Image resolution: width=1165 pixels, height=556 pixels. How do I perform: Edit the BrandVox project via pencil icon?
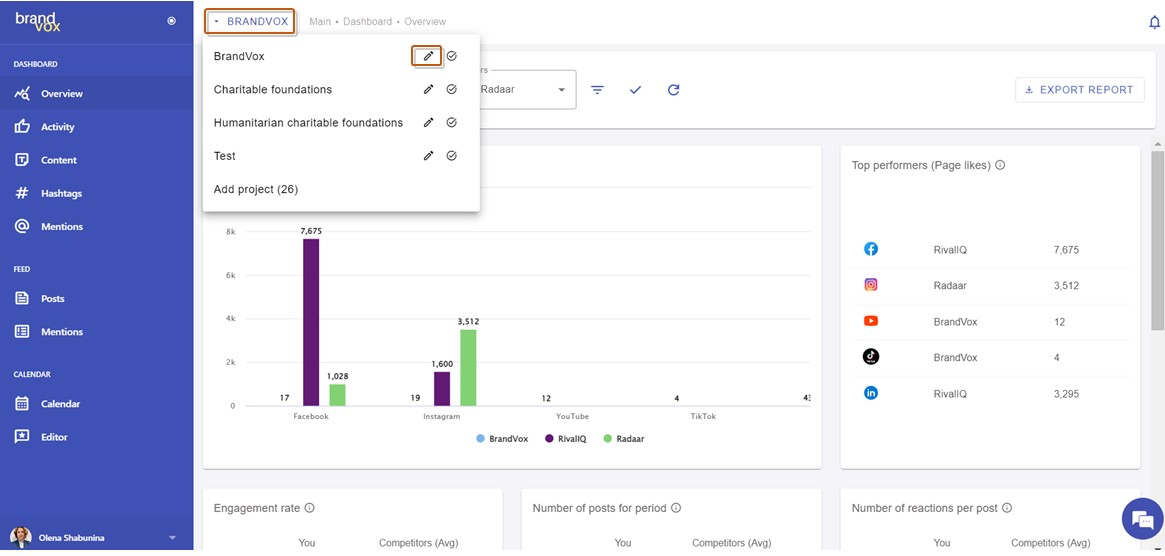pos(428,56)
